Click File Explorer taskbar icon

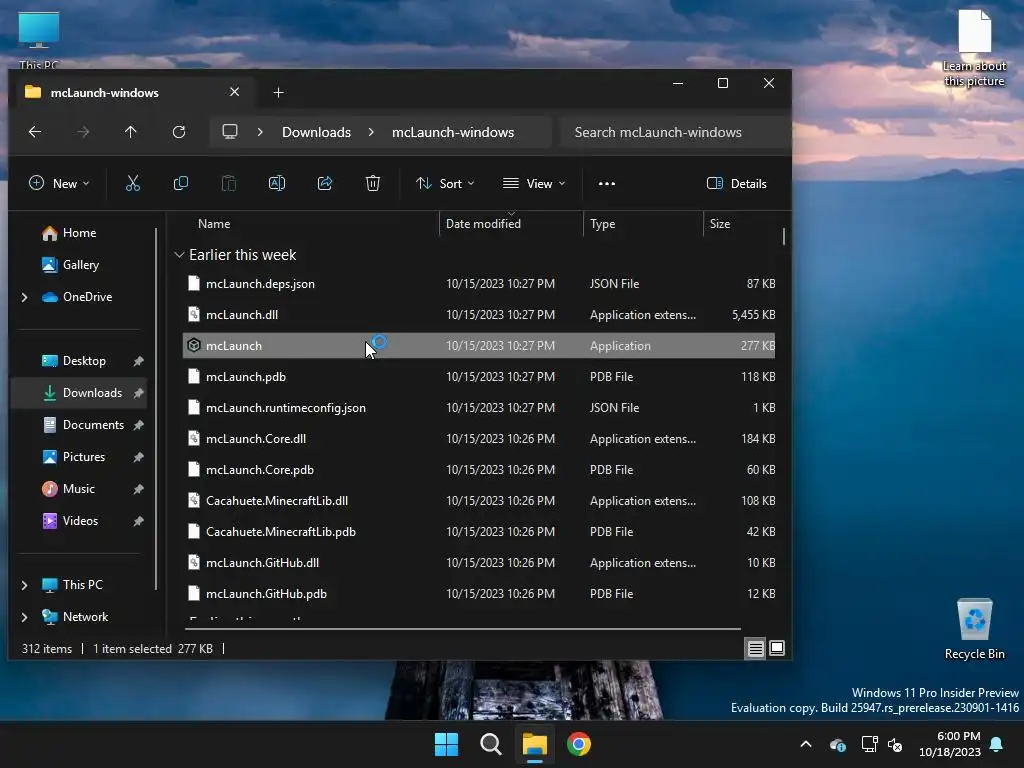(x=535, y=744)
